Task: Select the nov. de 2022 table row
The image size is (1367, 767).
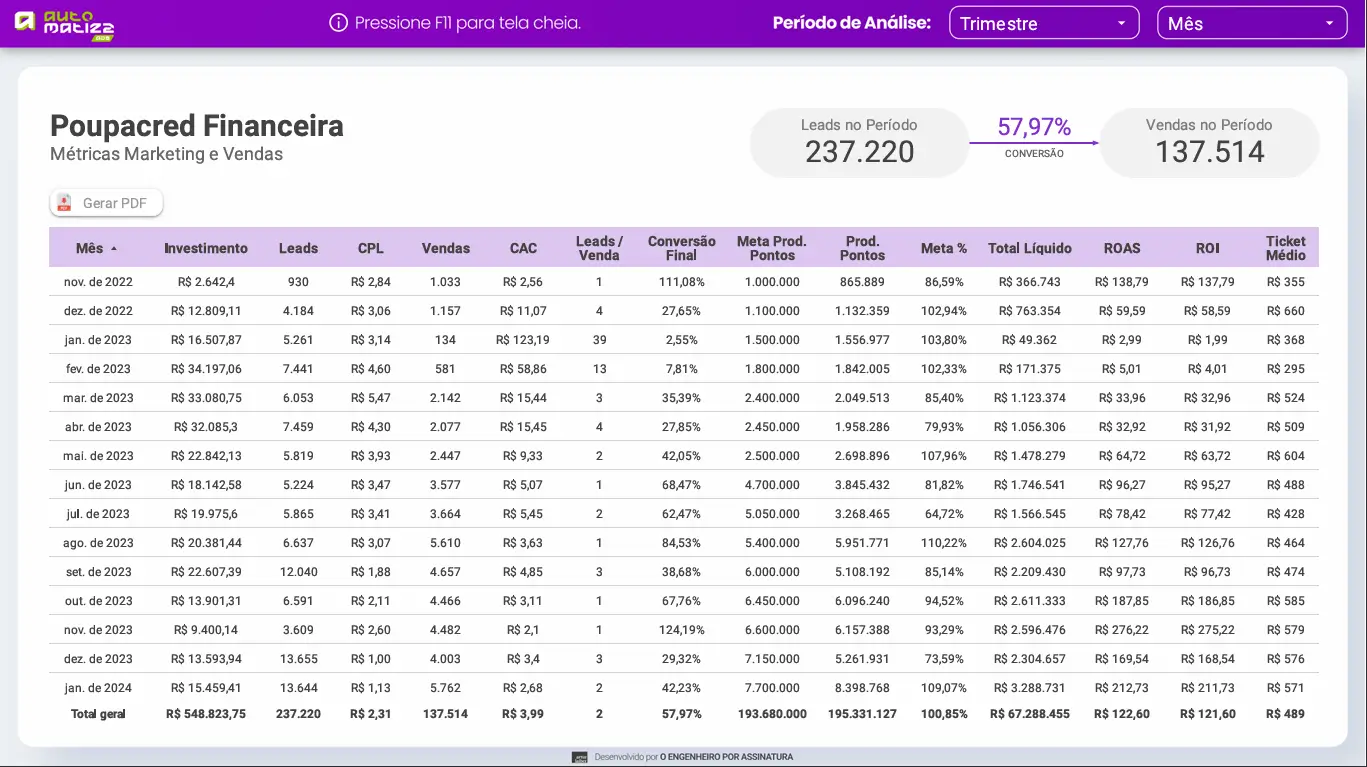Action: click(x=400, y=281)
